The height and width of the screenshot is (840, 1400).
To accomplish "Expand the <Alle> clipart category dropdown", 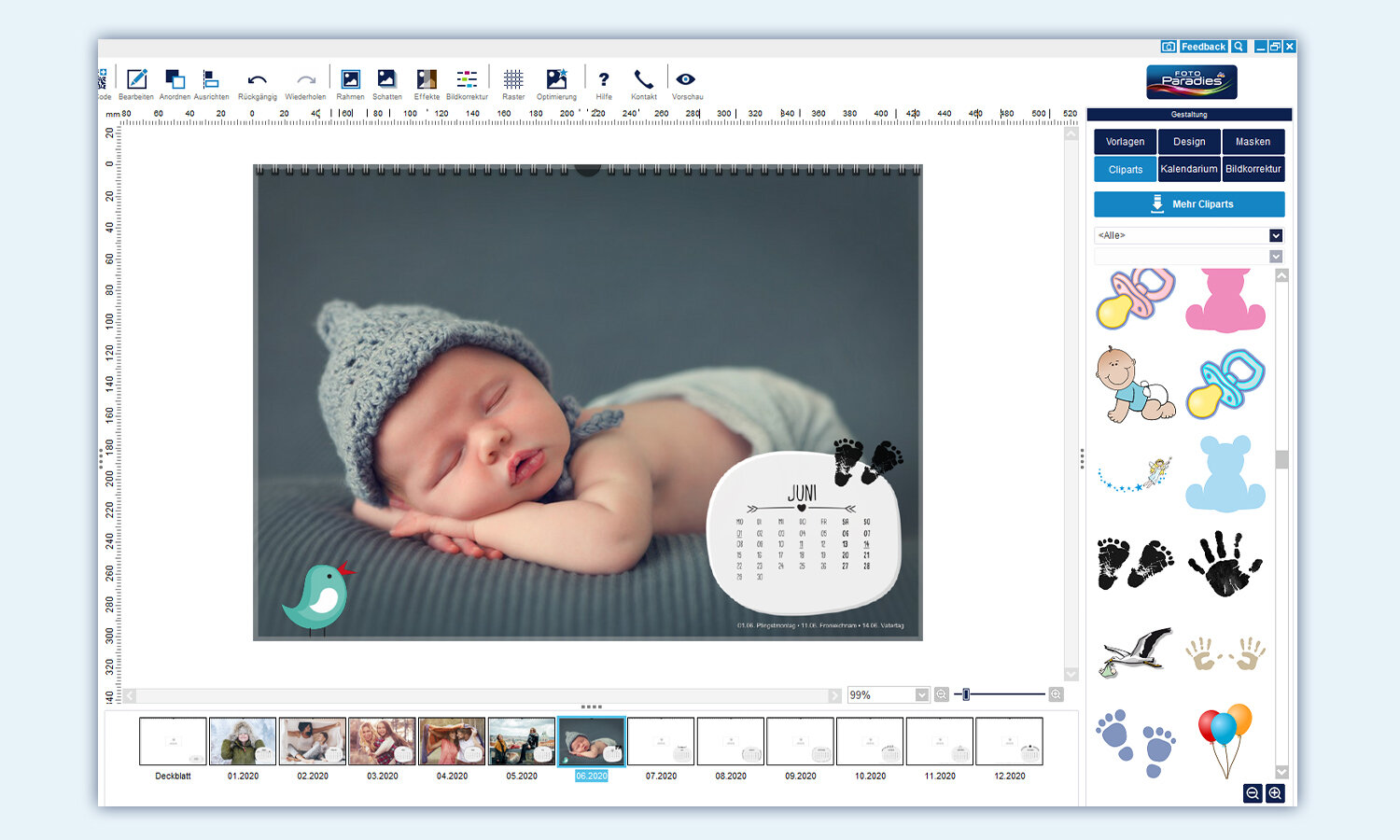I will point(1276,235).
